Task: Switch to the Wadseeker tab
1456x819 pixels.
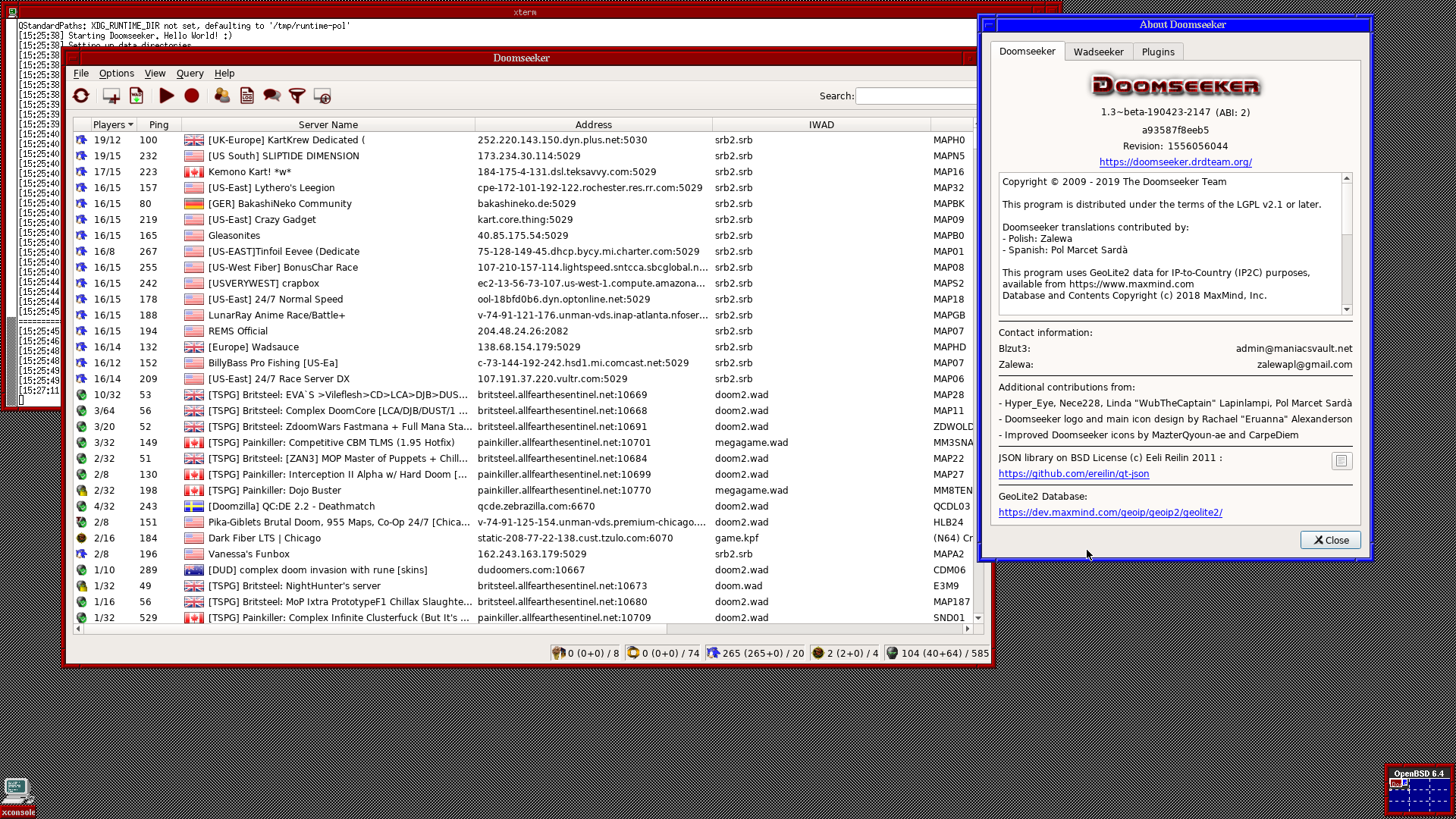Action: click(x=1098, y=52)
